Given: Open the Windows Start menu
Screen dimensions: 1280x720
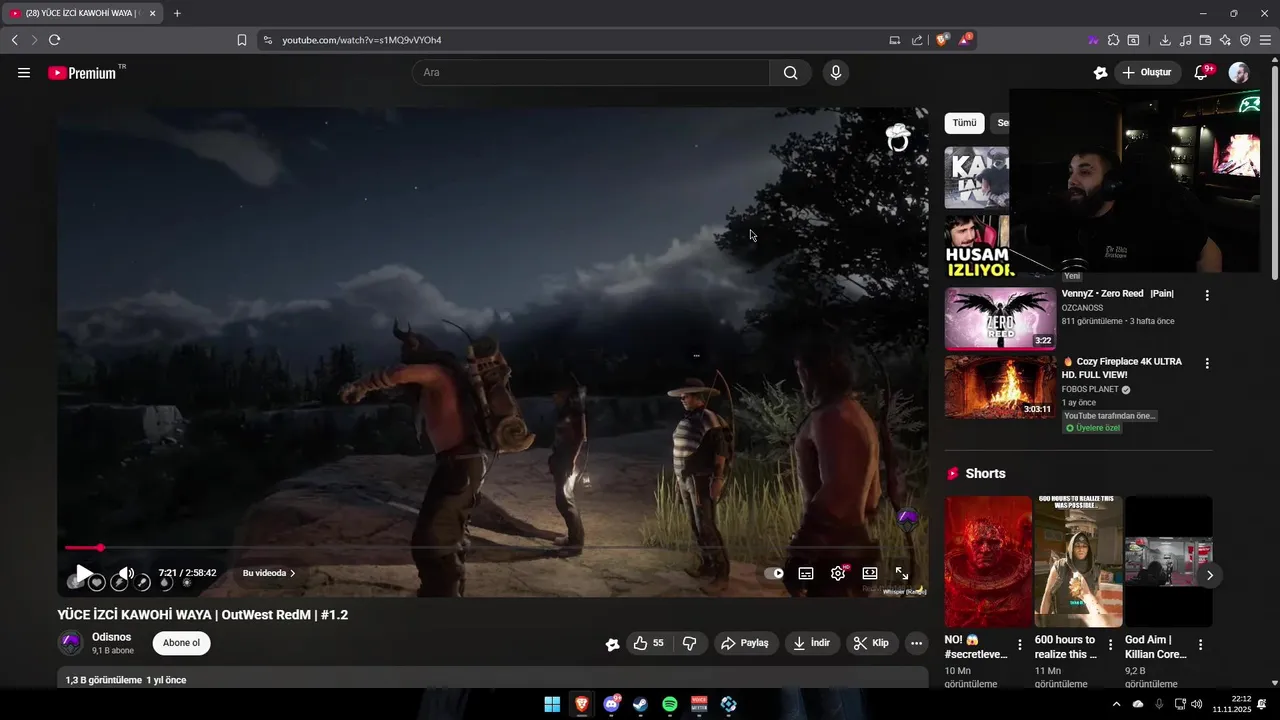Looking at the screenshot, I should [x=552, y=705].
